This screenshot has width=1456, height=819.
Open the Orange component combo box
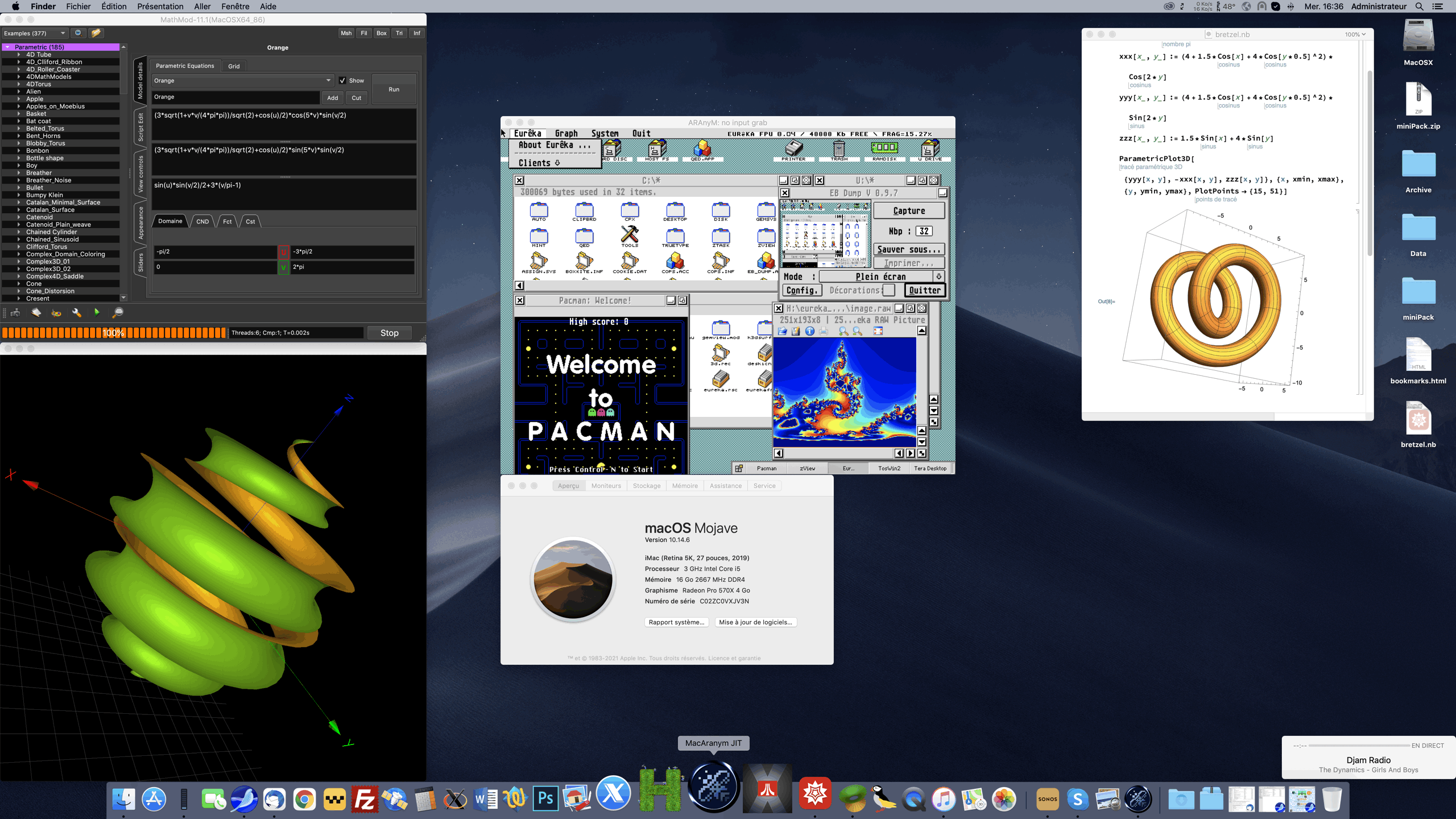242,80
